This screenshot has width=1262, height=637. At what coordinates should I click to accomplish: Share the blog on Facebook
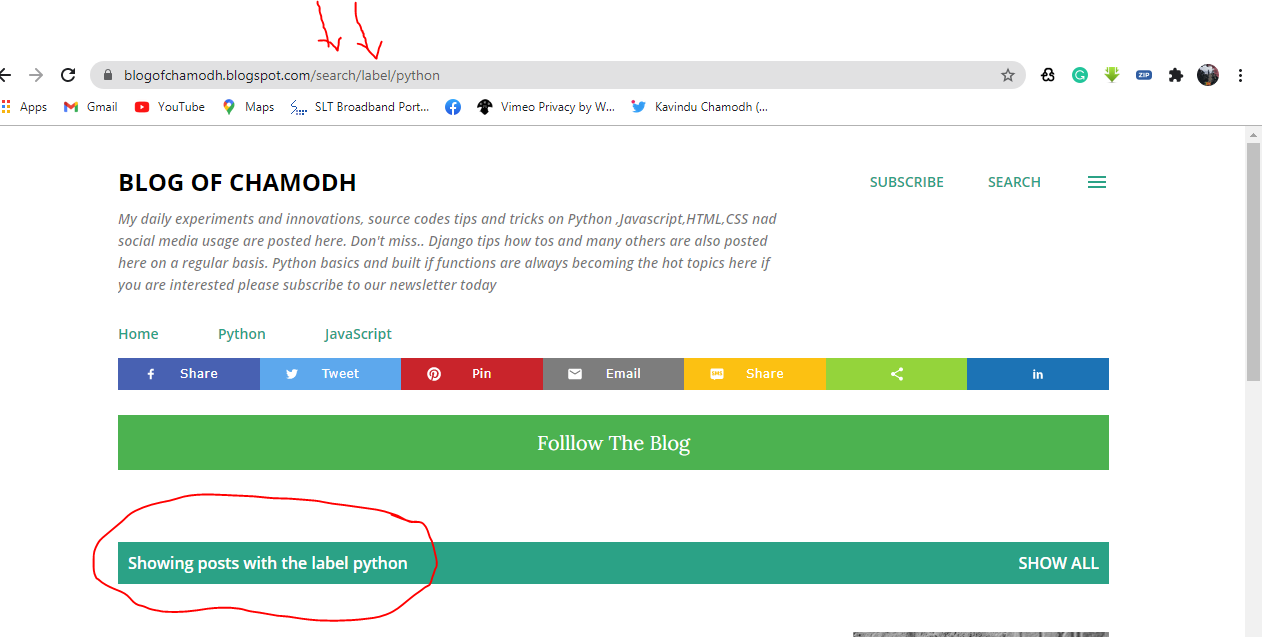point(189,374)
